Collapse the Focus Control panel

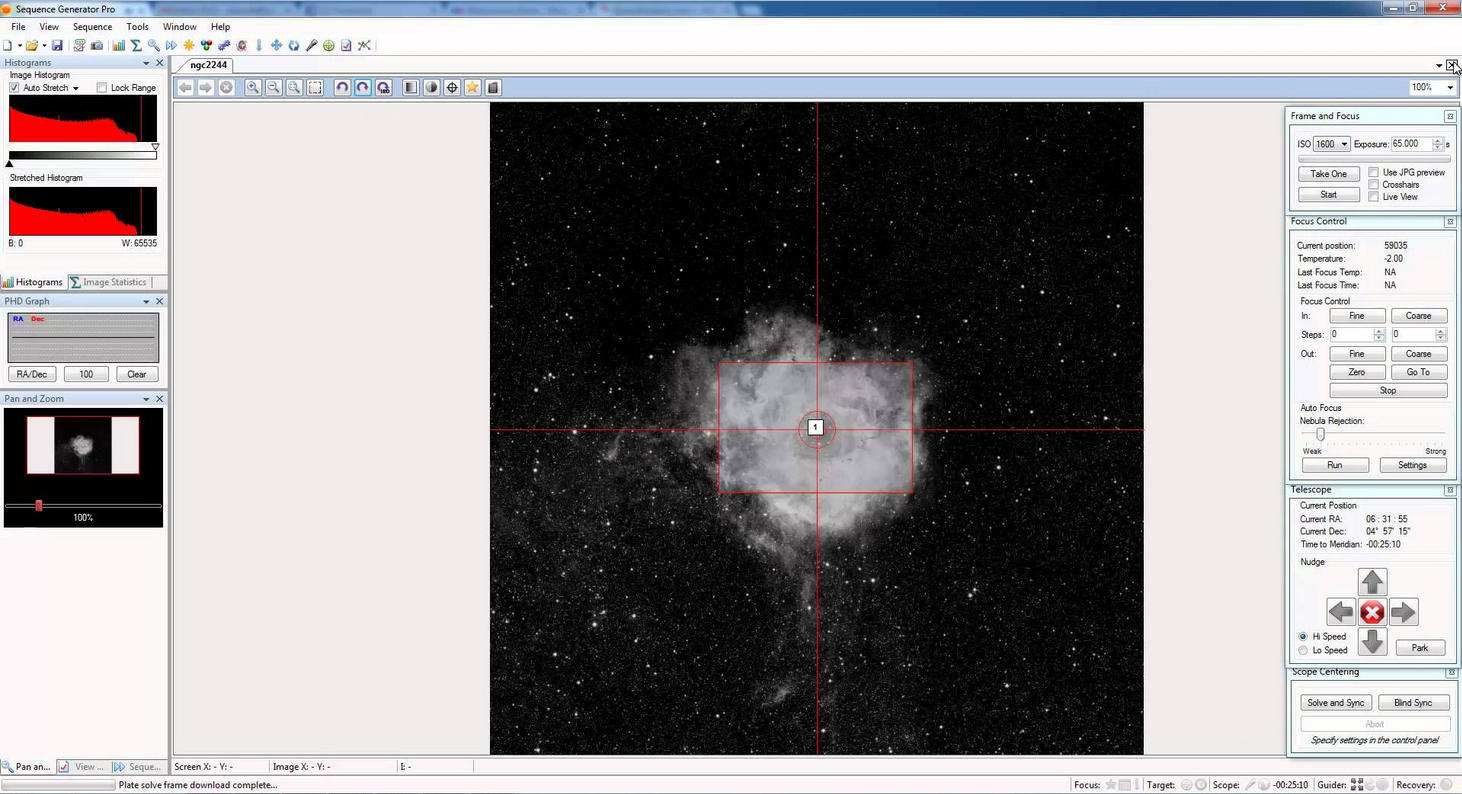[x=1450, y=222]
